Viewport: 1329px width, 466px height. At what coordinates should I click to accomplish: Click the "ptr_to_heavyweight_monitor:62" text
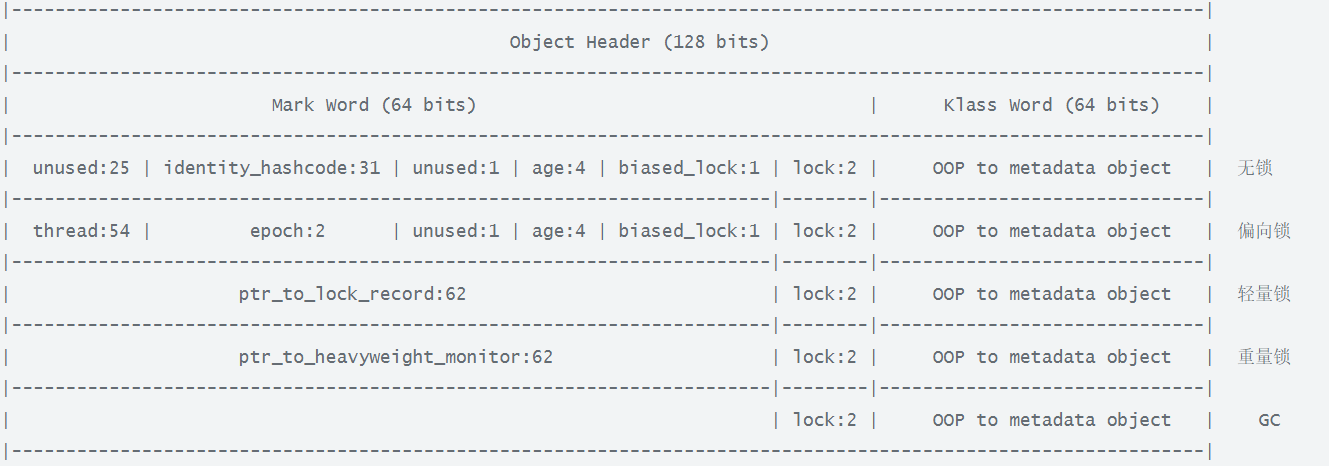pyautogui.click(x=395, y=357)
